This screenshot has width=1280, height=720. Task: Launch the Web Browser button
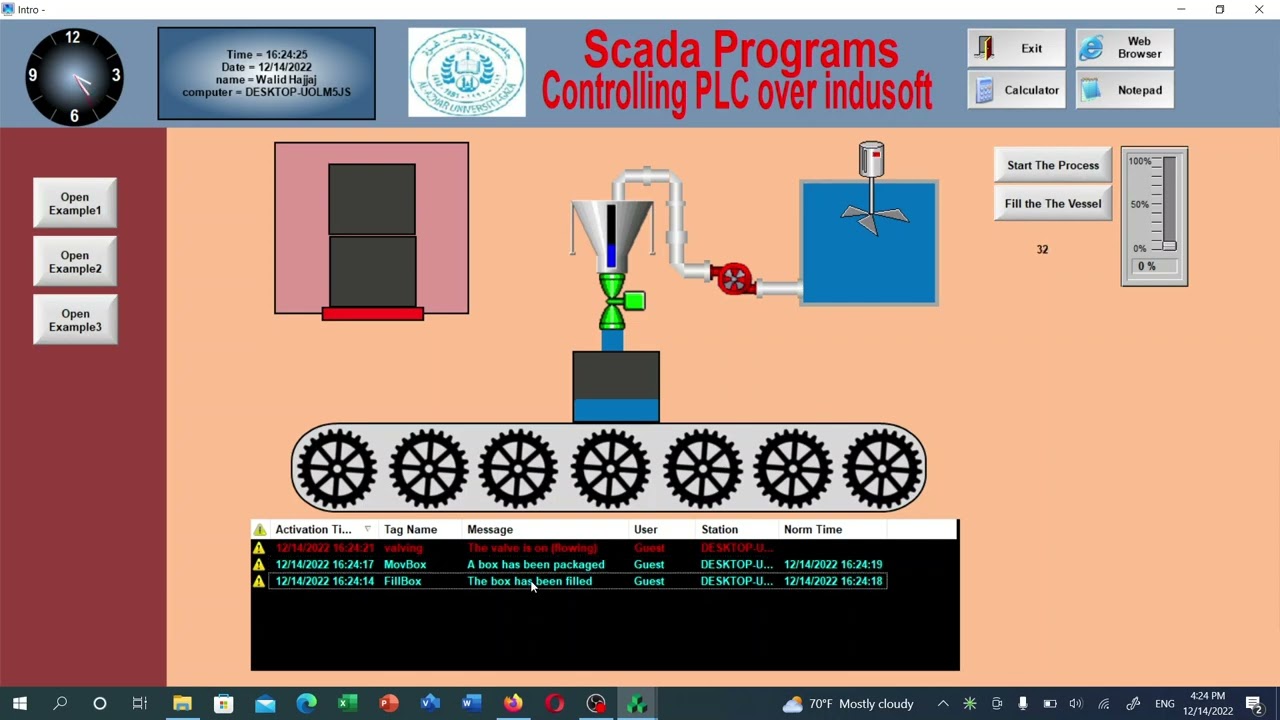(1124, 48)
